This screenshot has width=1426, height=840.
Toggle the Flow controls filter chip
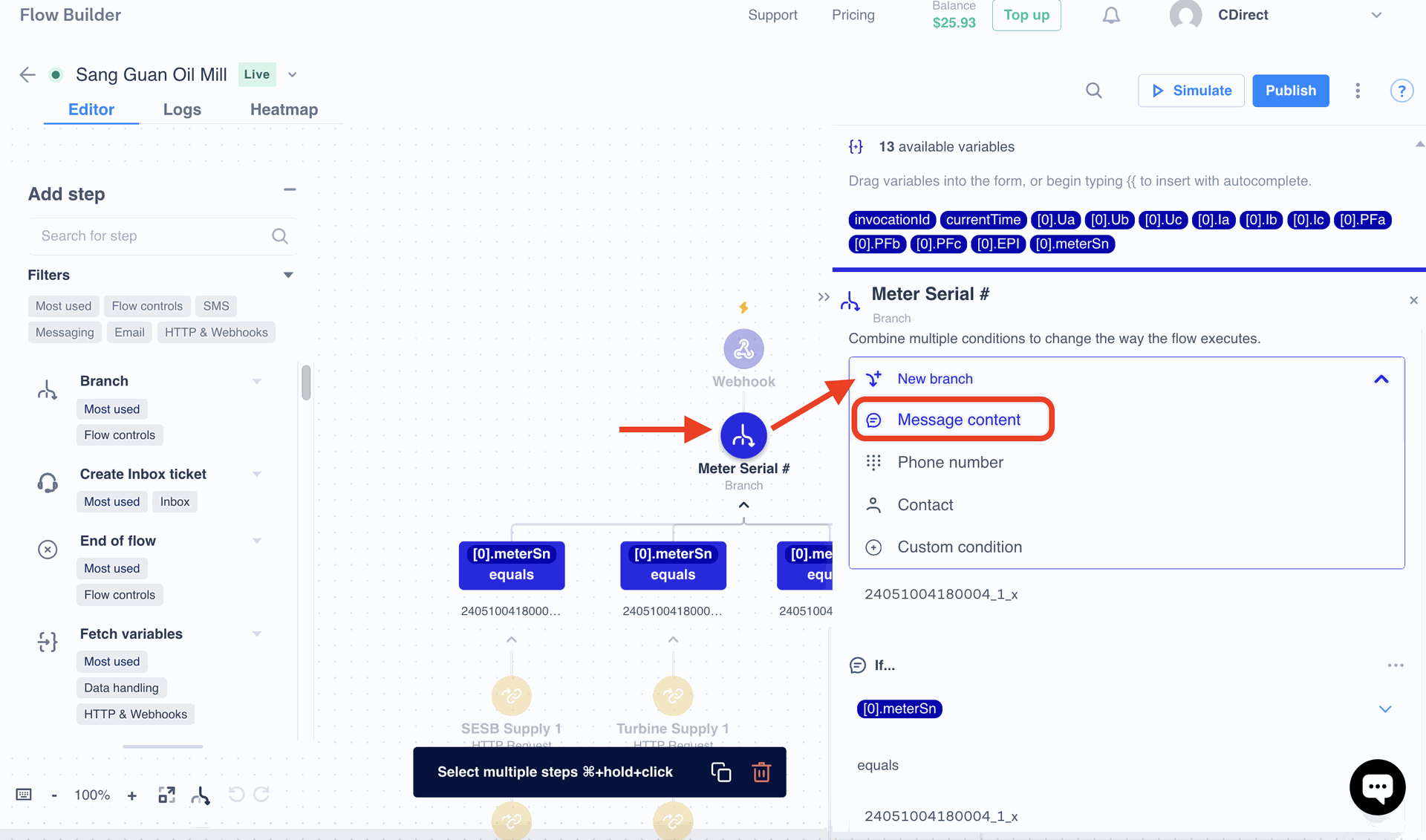[147, 306]
